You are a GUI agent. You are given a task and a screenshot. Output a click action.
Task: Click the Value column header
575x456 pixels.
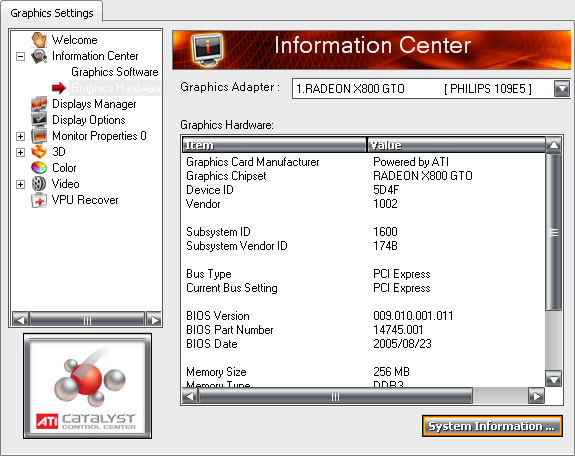[456, 145]
